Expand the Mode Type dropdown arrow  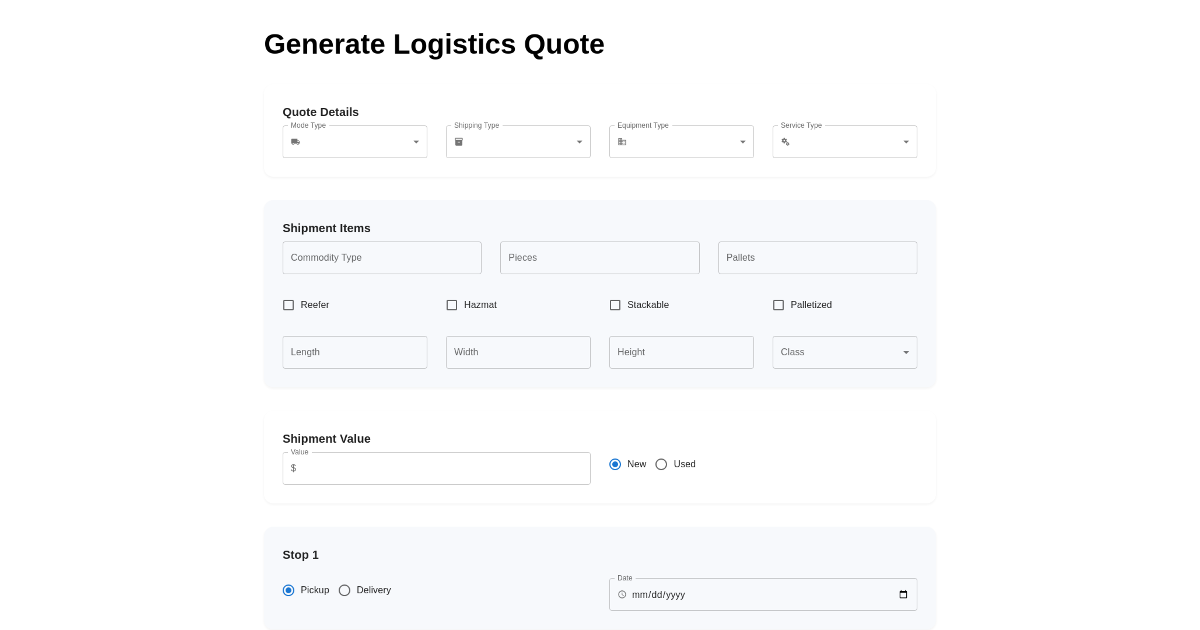(416, 142)
